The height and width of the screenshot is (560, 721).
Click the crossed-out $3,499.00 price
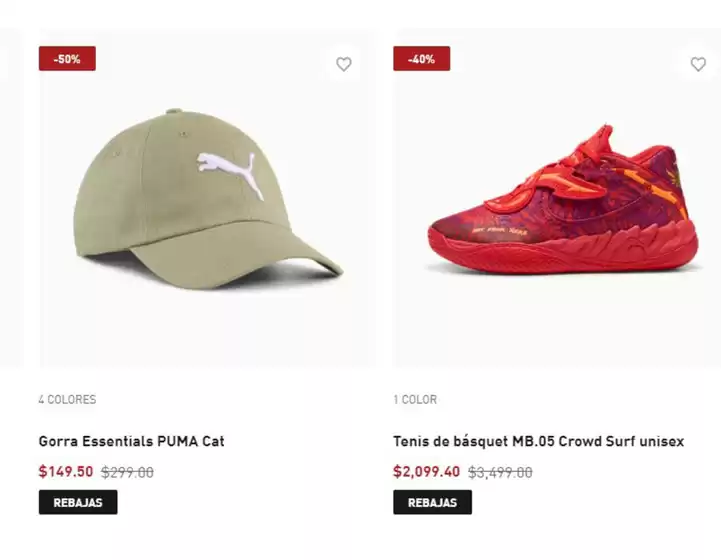coord(500,472)
